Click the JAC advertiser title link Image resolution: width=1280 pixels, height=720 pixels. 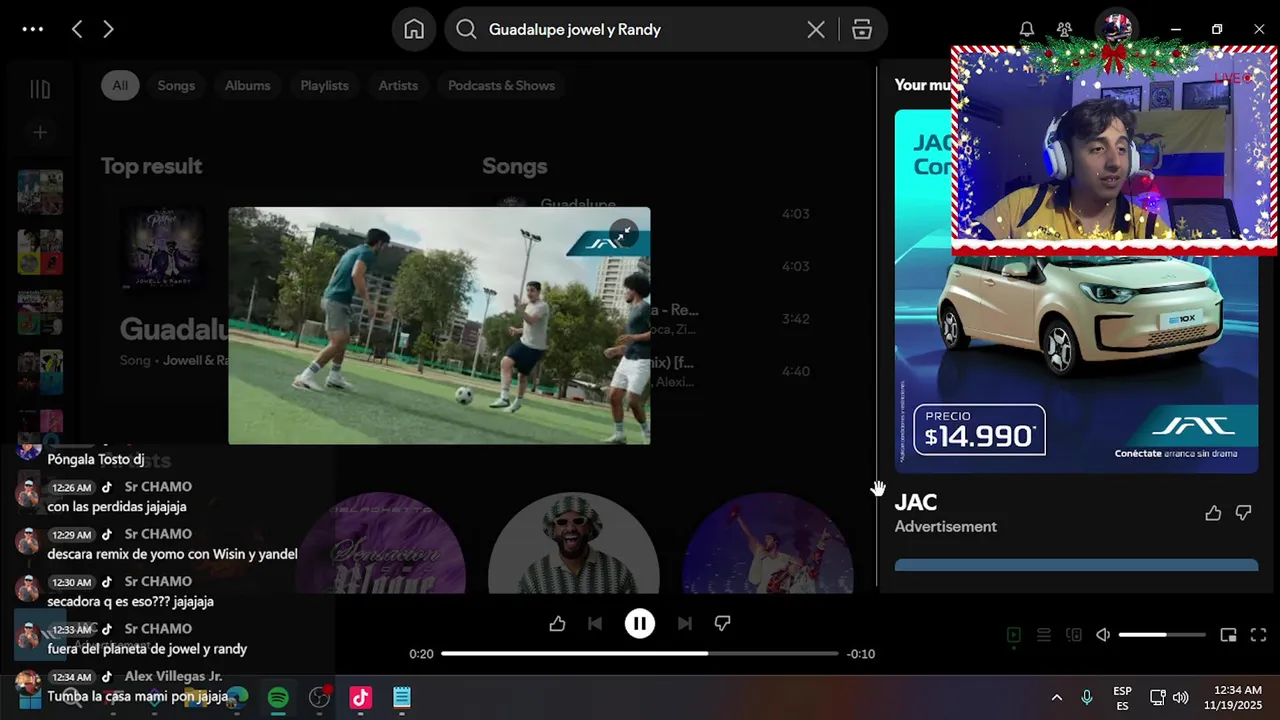(915, 502)
